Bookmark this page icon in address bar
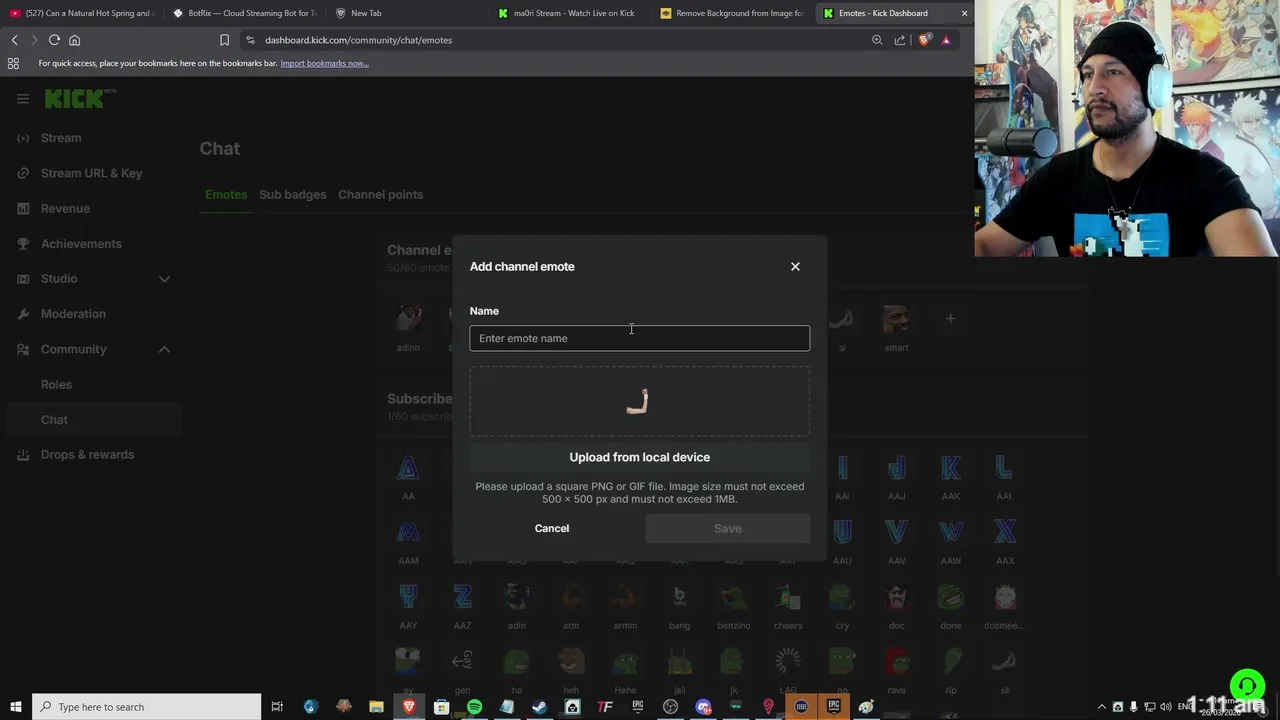Image resolution: width=1280 pixels, height=720 pixels. coord(224,40)
